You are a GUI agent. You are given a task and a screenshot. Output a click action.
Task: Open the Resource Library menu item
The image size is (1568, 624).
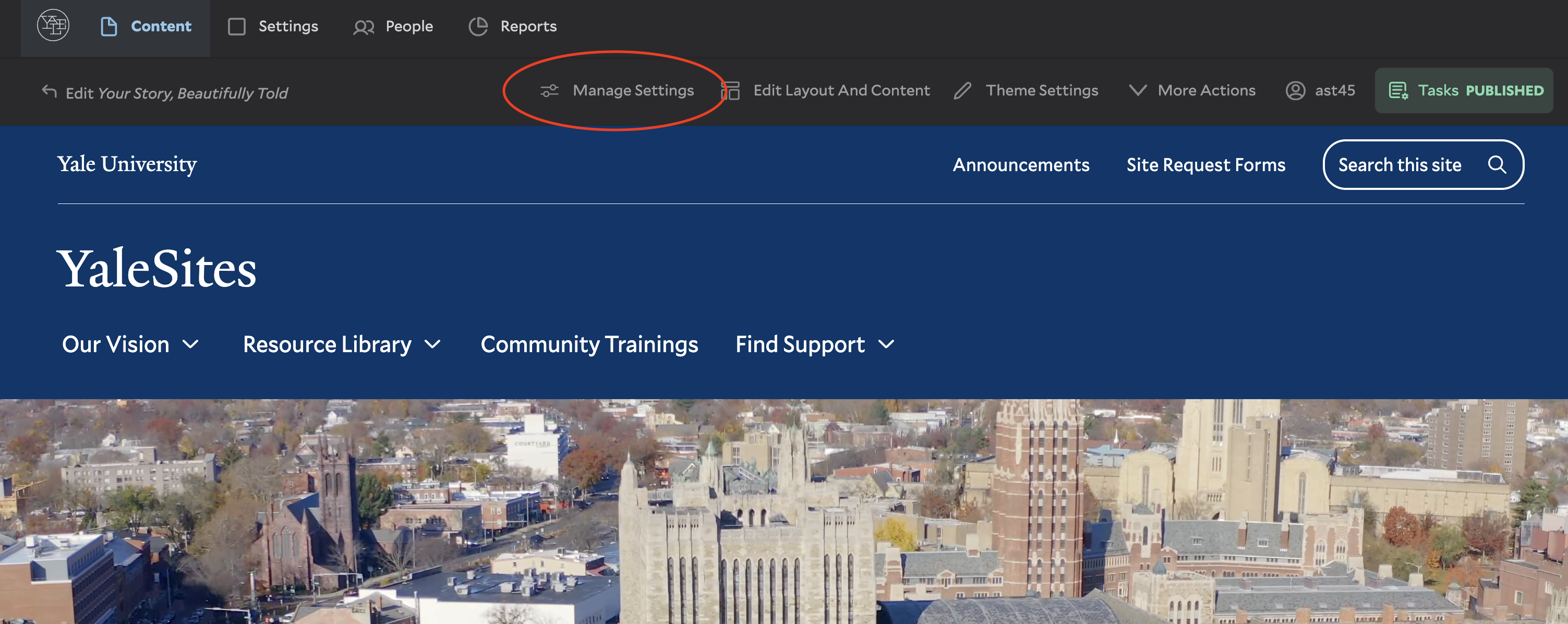coord(327,344)
